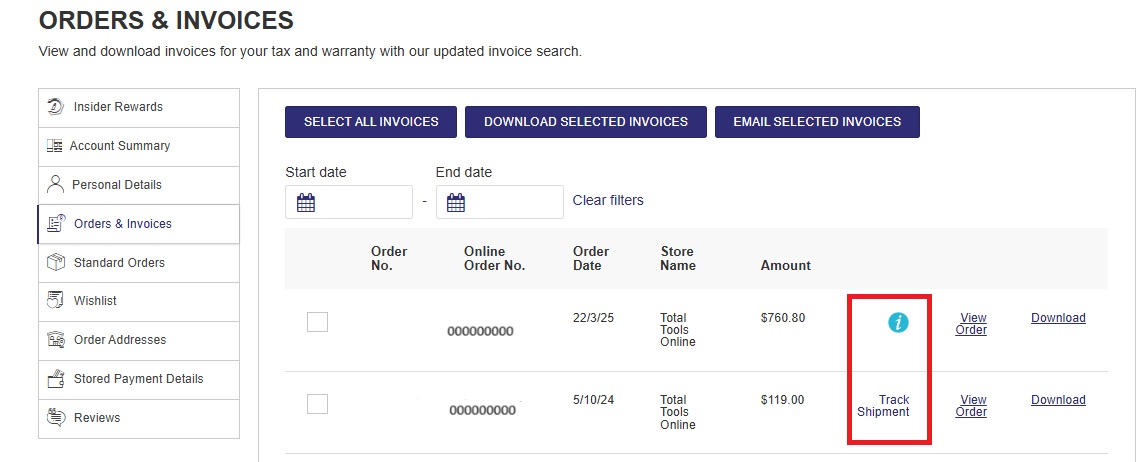
Task: Click the Order Addresses sidebar icon
Action: point(56,339)
